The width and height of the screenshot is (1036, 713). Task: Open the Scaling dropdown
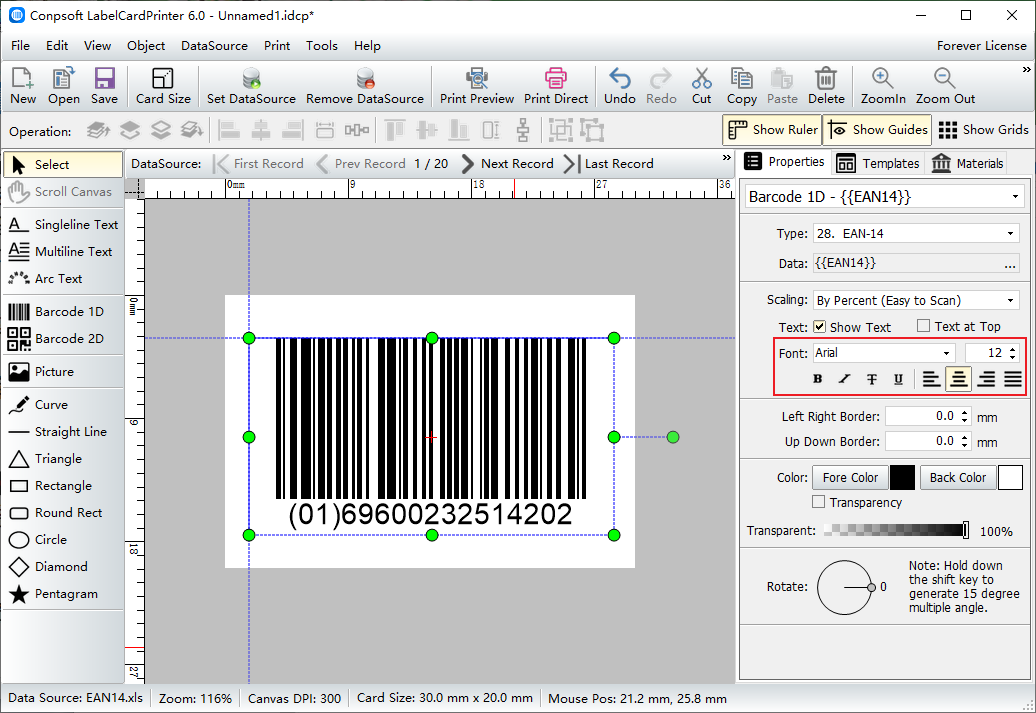[1010, 301]
